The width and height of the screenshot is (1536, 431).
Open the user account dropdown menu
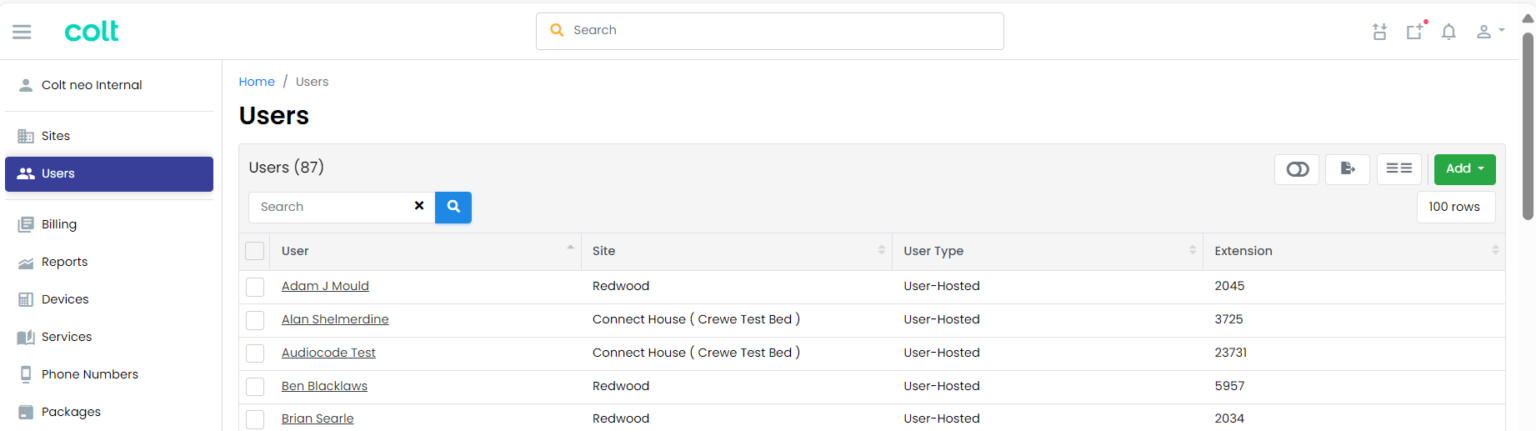click(1490, 32)
